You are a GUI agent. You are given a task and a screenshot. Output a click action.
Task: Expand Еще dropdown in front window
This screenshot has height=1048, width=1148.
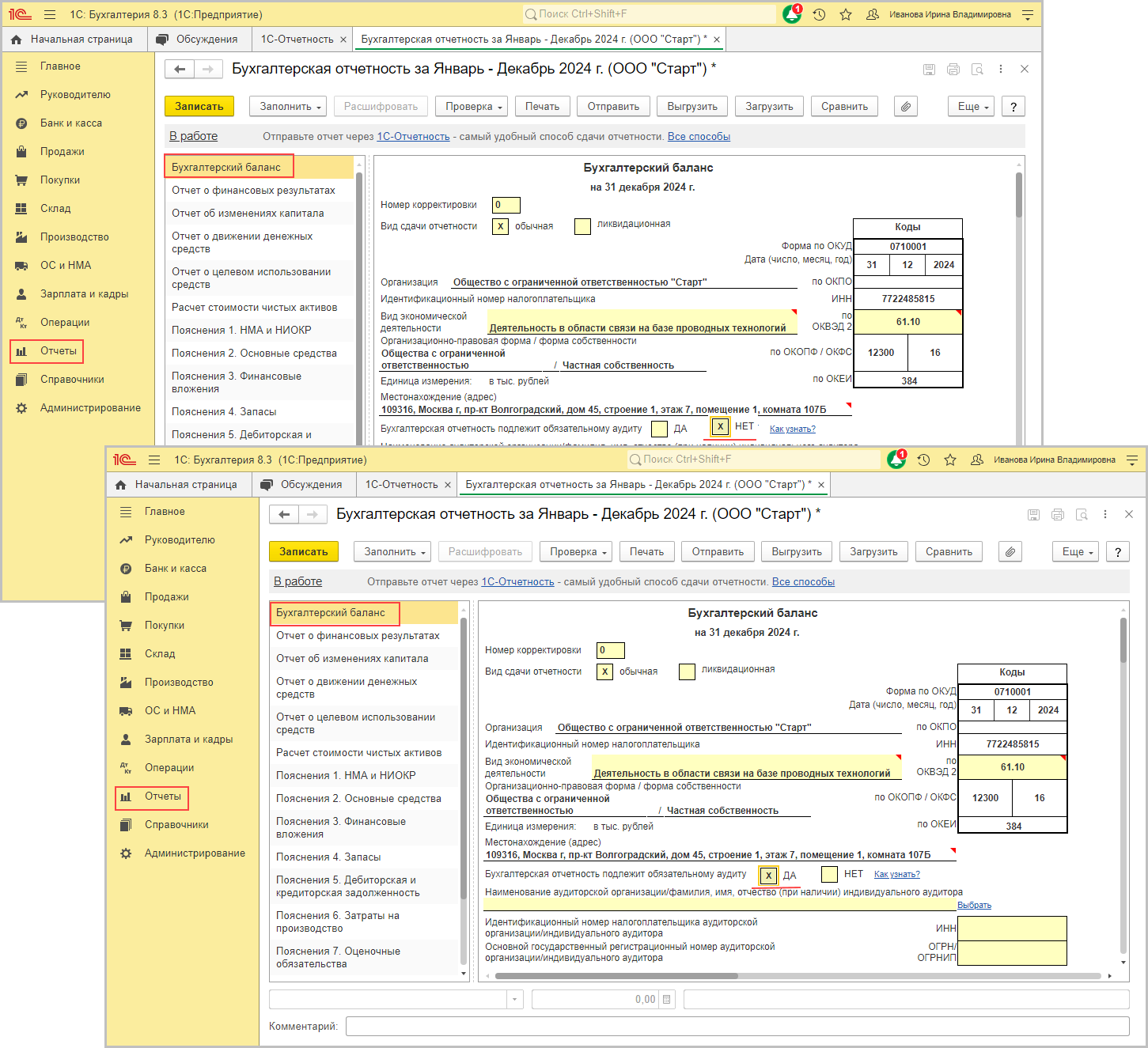1077,551
